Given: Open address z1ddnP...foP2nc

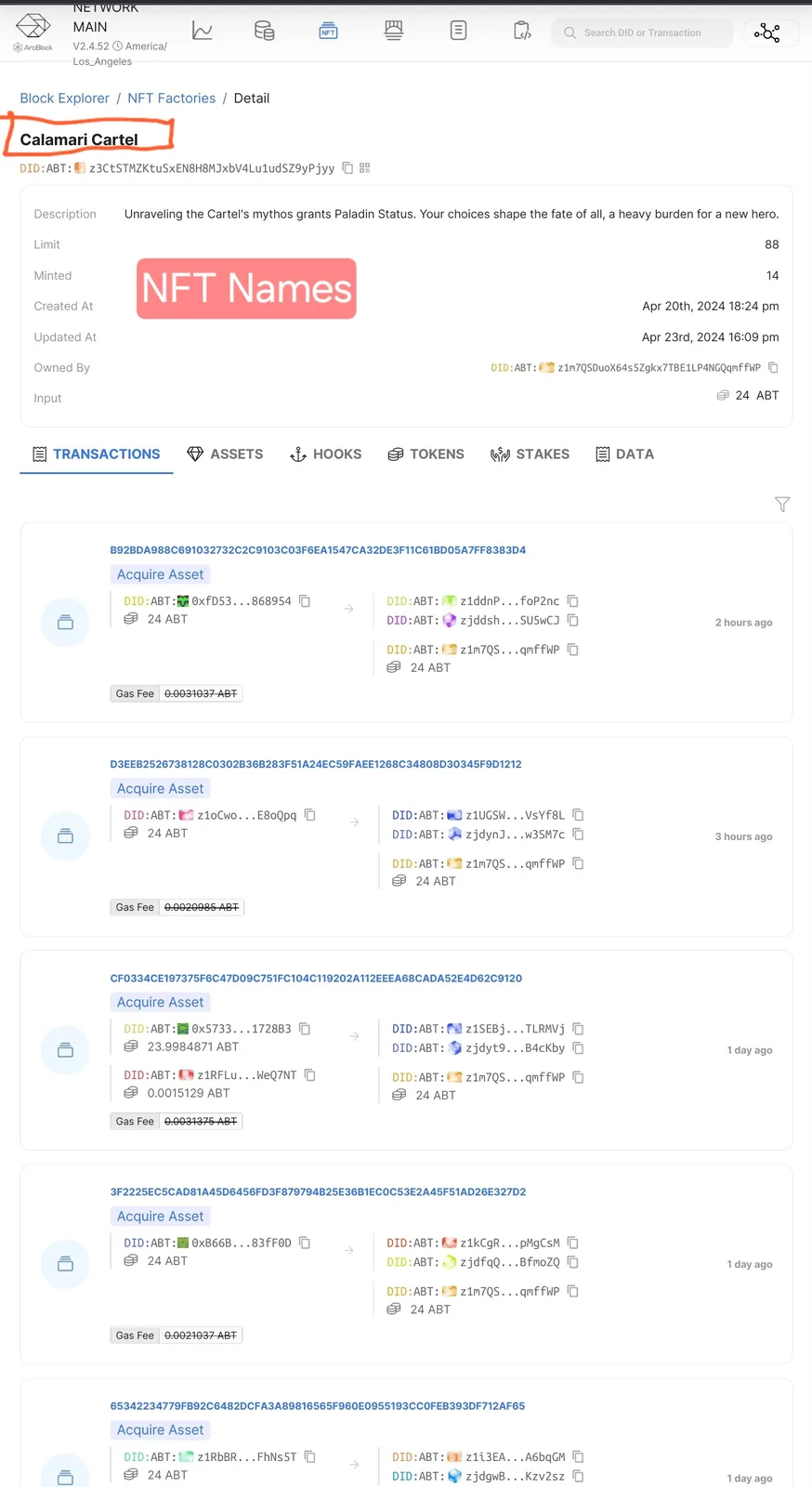Looking at the screenshot, I should click(510, 601).
